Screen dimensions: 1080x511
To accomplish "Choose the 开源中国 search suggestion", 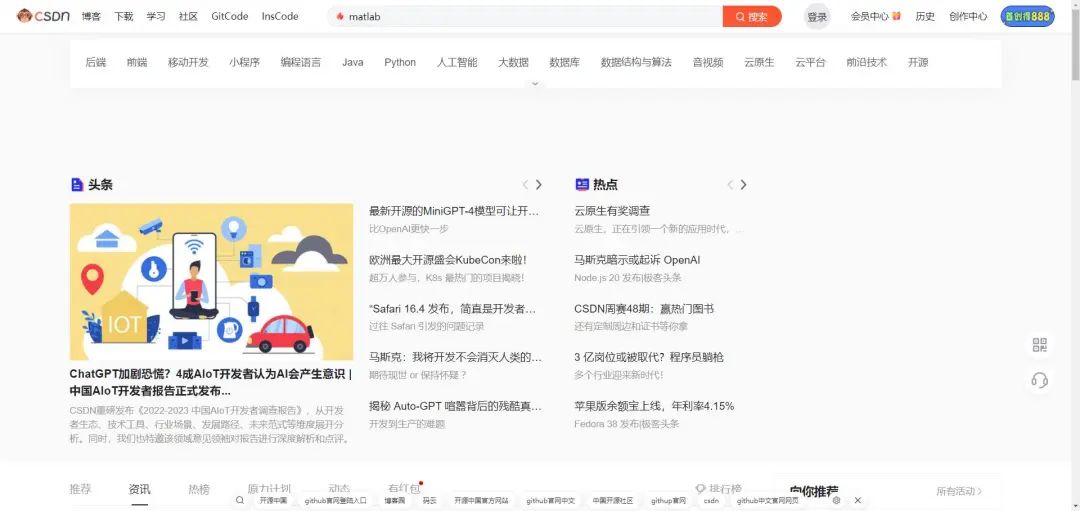I will point(273,501).
